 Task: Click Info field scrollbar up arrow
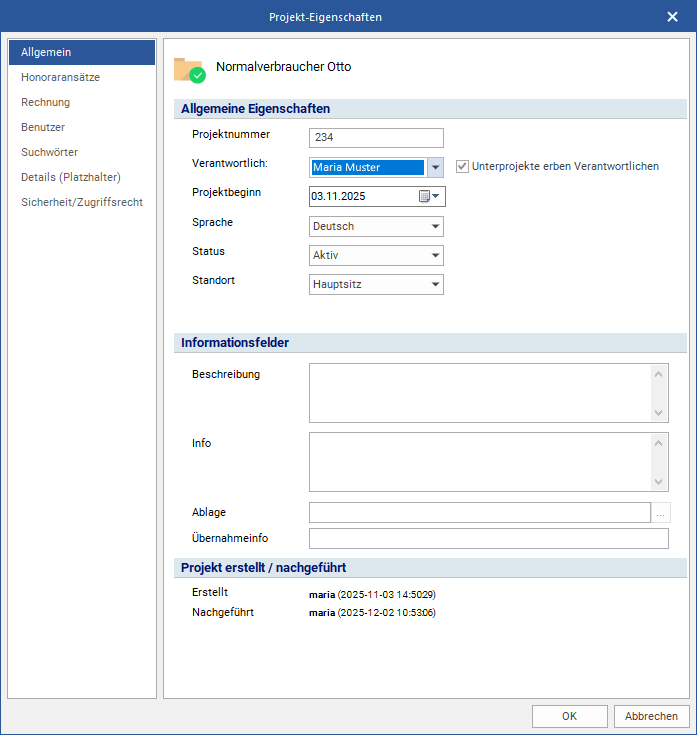click(x=659, y=443)
